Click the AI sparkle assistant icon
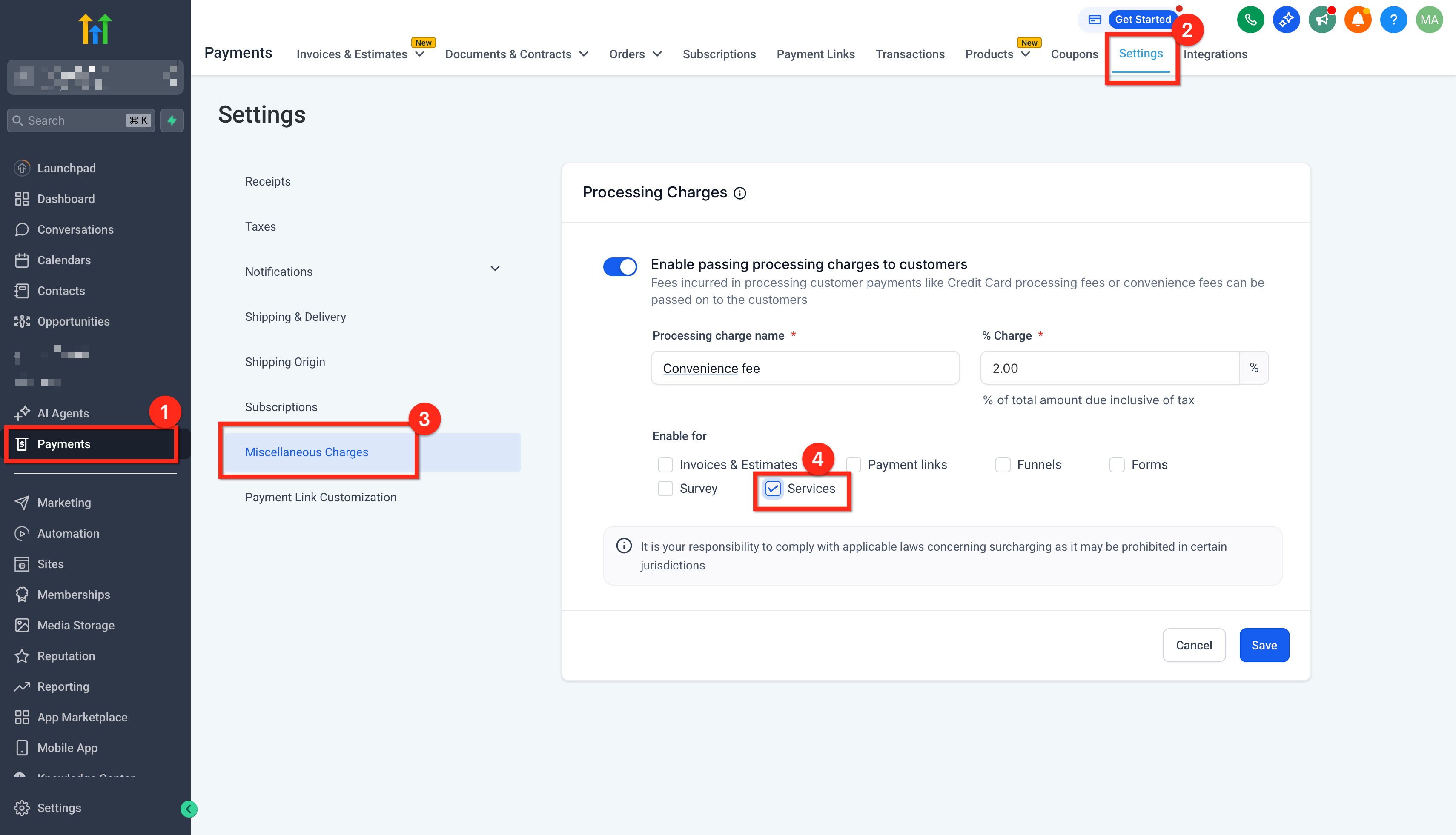The width and height of the screenshot is (1456, 835). [x=1286, y=20]
